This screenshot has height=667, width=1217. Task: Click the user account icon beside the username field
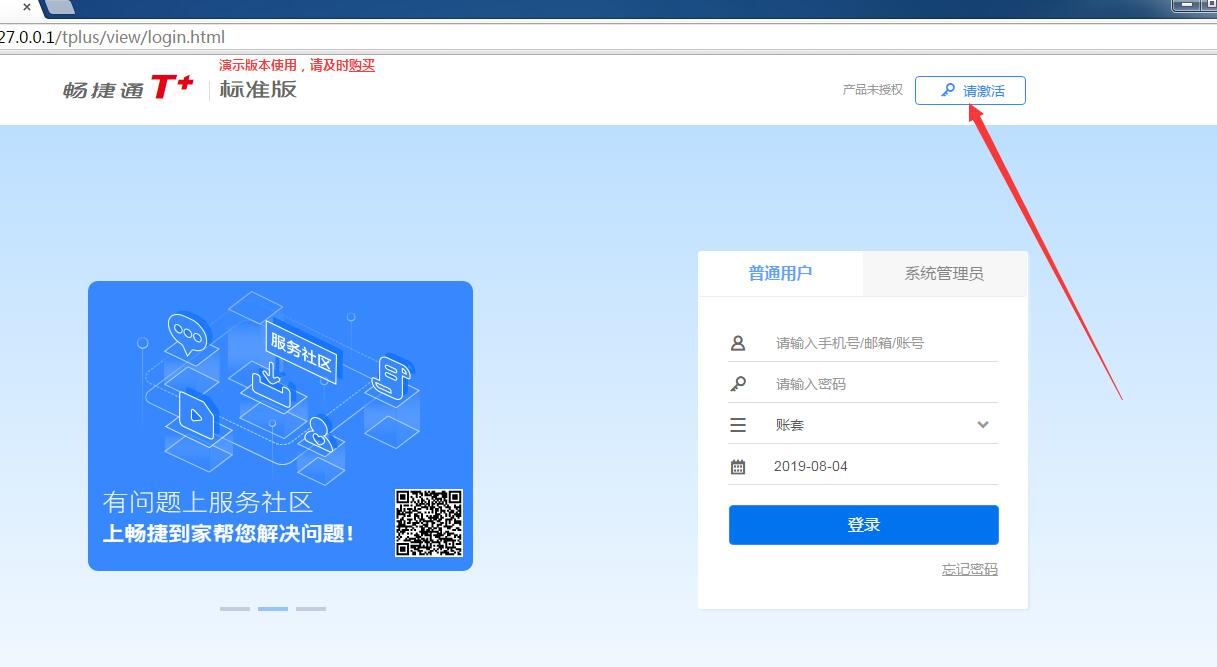(738, 342)
